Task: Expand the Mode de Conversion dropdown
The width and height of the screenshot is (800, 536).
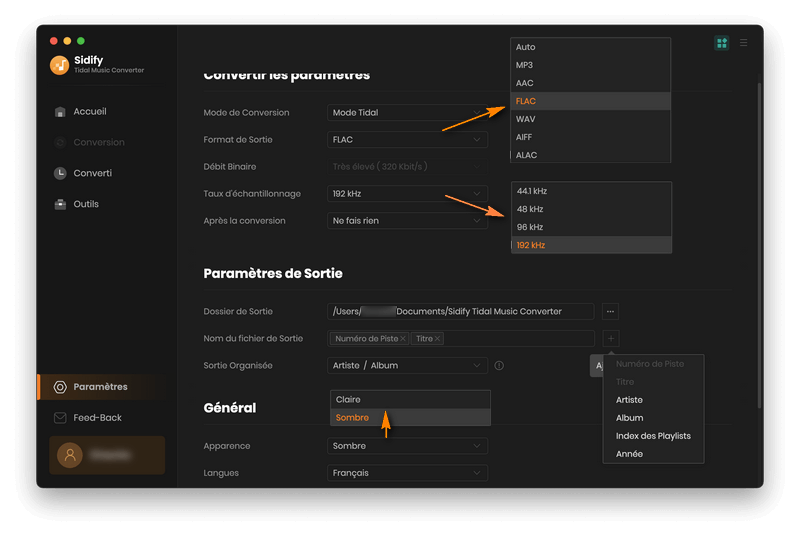Action: [408, 113]
